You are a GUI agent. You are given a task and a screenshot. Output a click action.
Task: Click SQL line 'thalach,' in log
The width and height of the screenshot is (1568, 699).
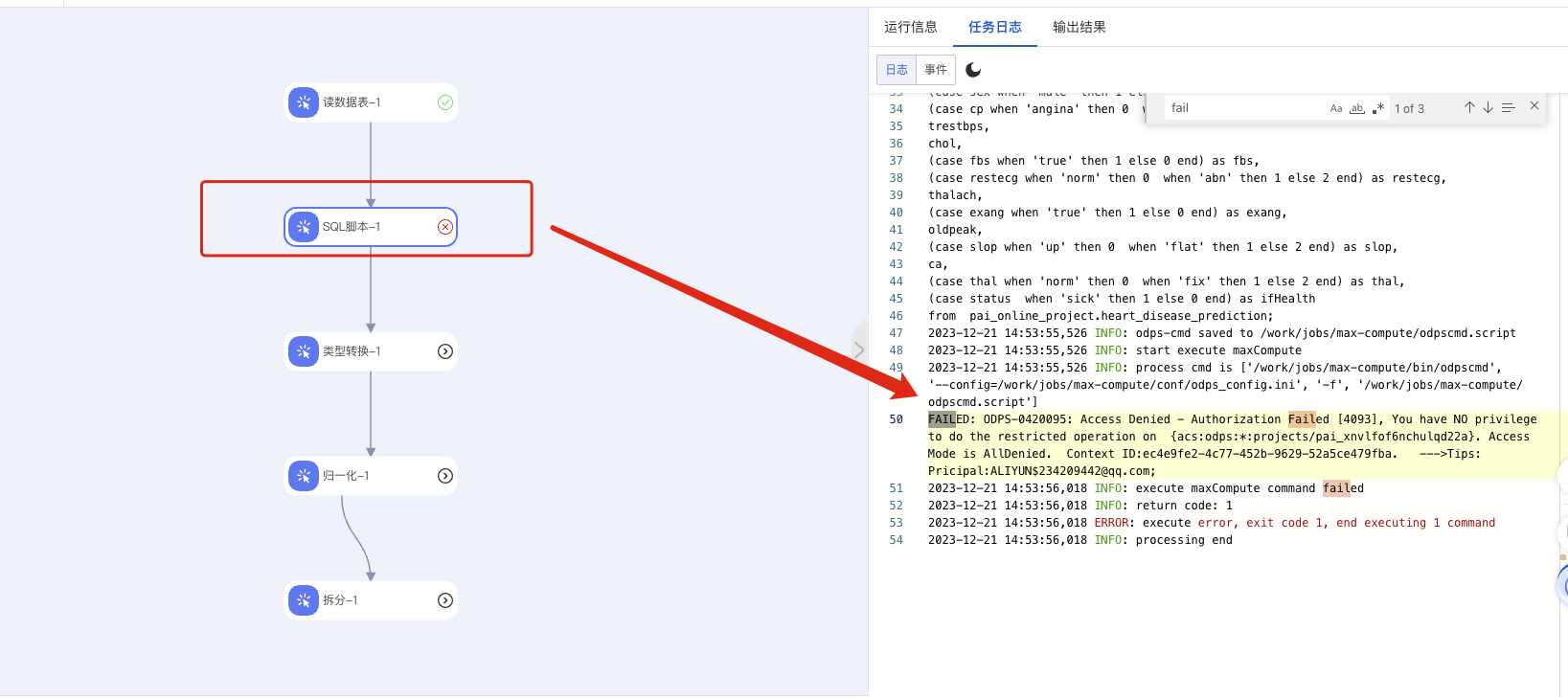[x=955, y=195]
